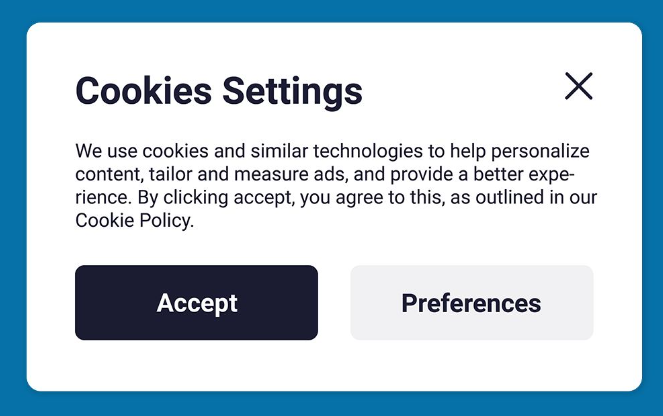Viewport: 663px width, 416px height.
Task: Click the phrase "By clicking accept"
Action: pyautogui.click(x=213, y=198)
